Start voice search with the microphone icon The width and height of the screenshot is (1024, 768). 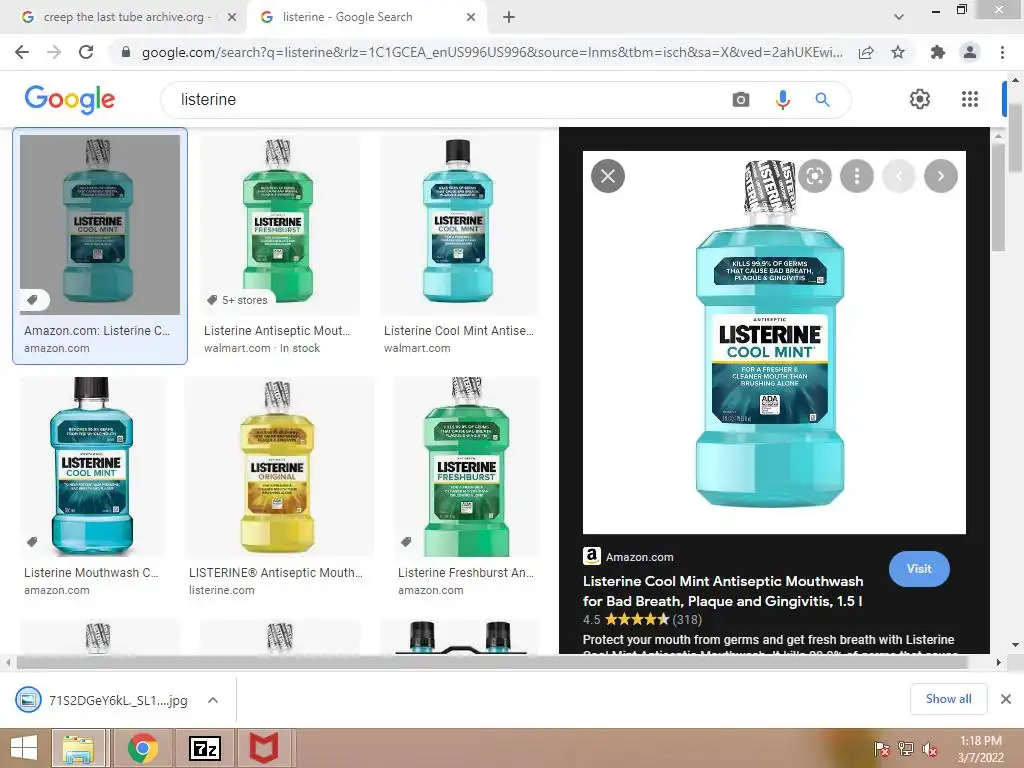click(782, 99)
